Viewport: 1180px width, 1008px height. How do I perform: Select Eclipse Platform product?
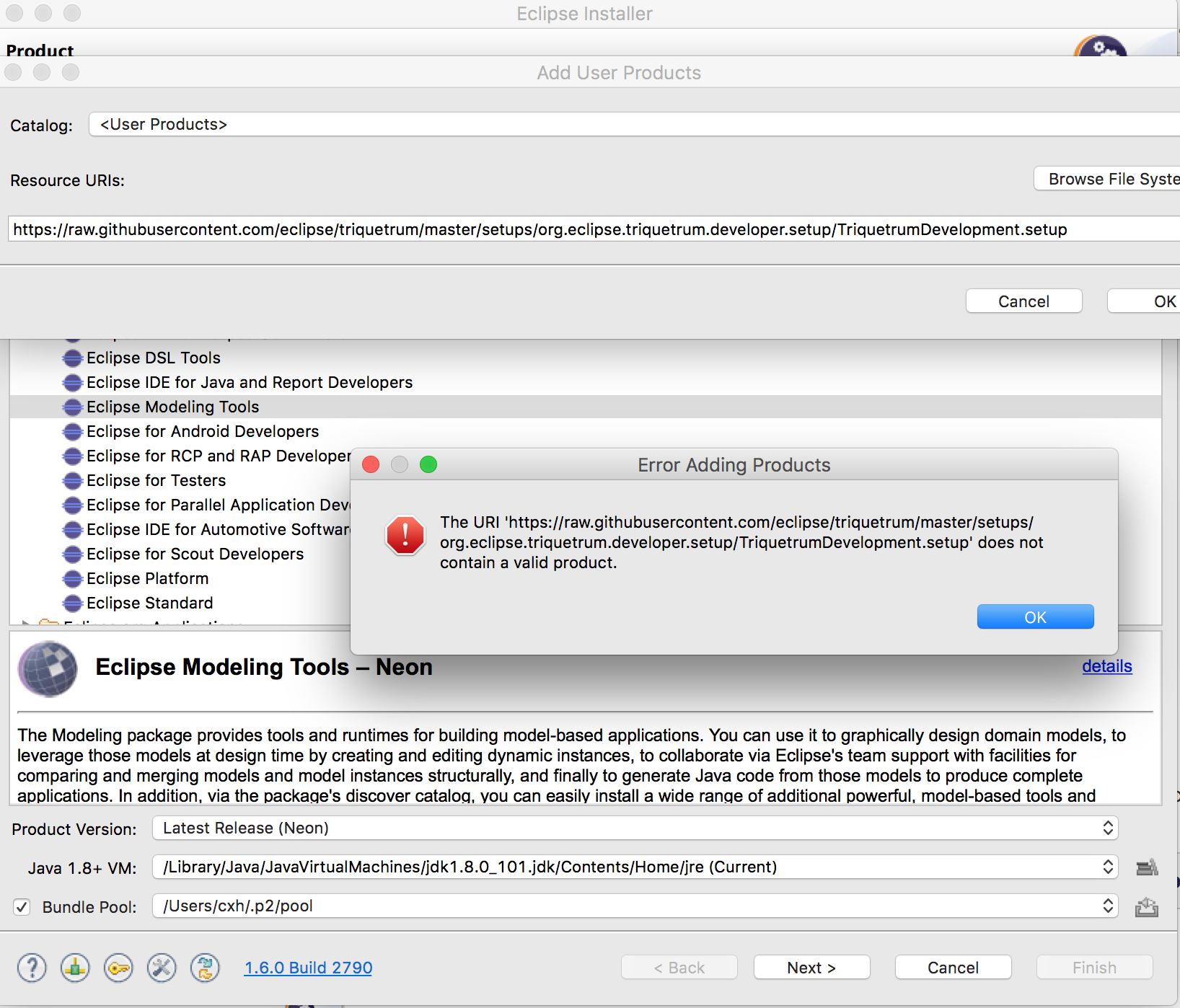[147, 578]
